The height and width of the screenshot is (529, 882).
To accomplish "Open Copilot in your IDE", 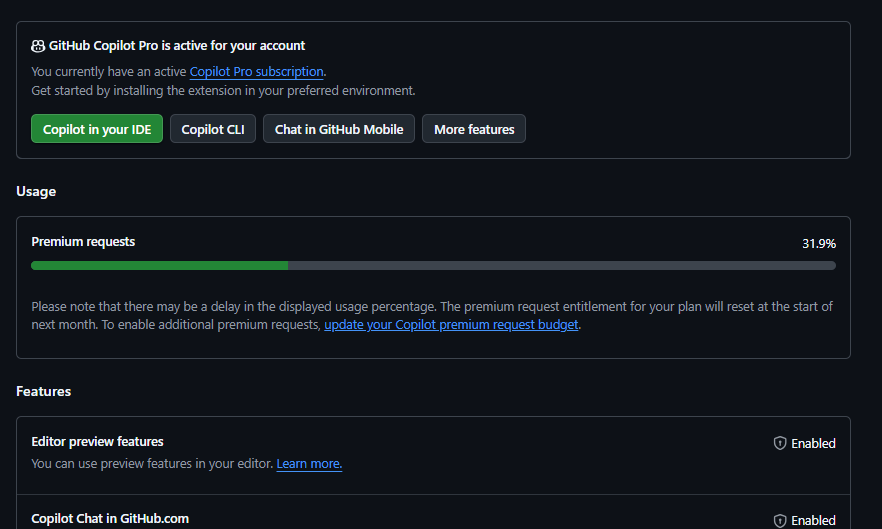I will tap(97, 129).
